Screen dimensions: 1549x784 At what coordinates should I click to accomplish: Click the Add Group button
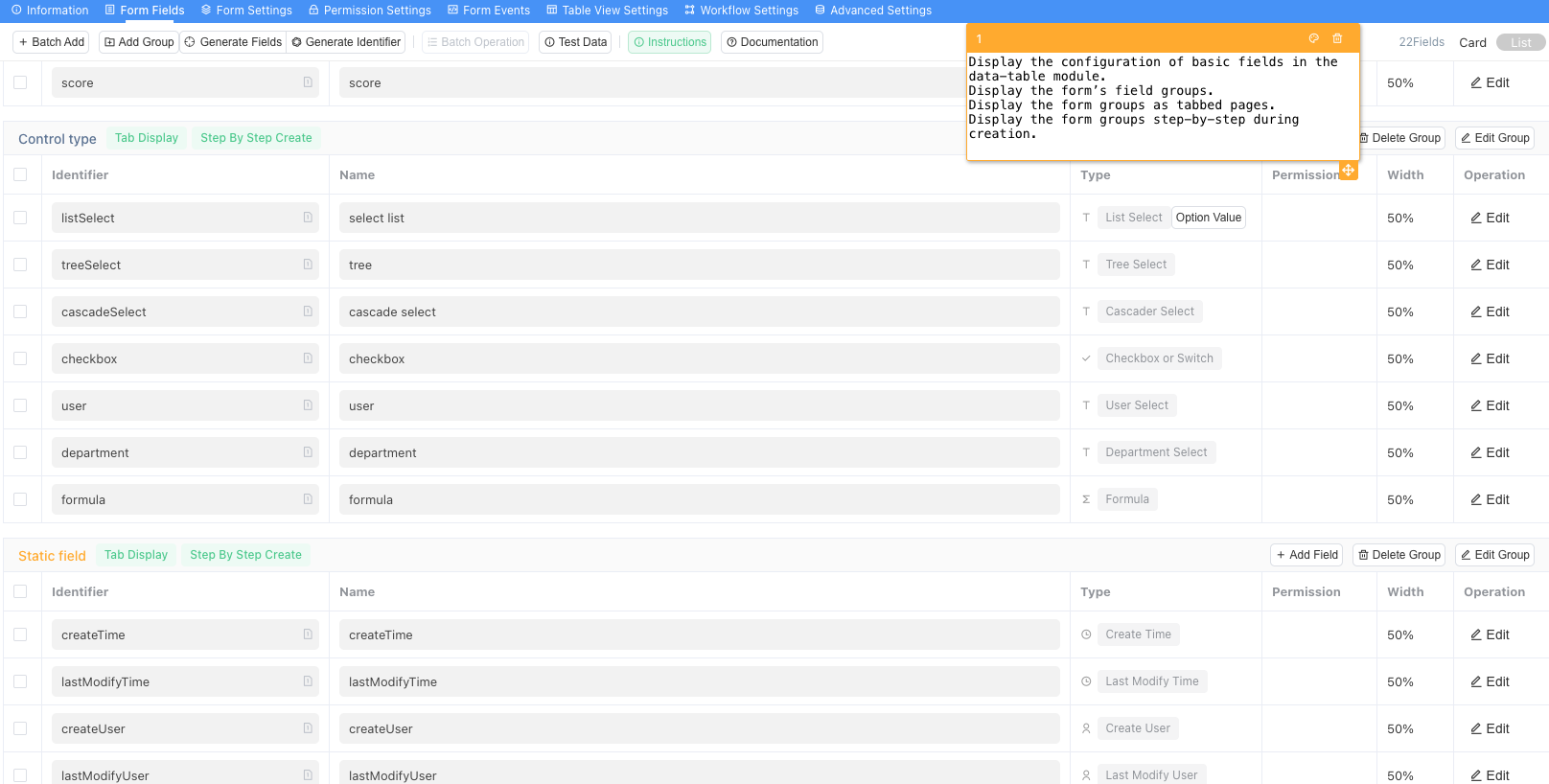tap(139, 42)
